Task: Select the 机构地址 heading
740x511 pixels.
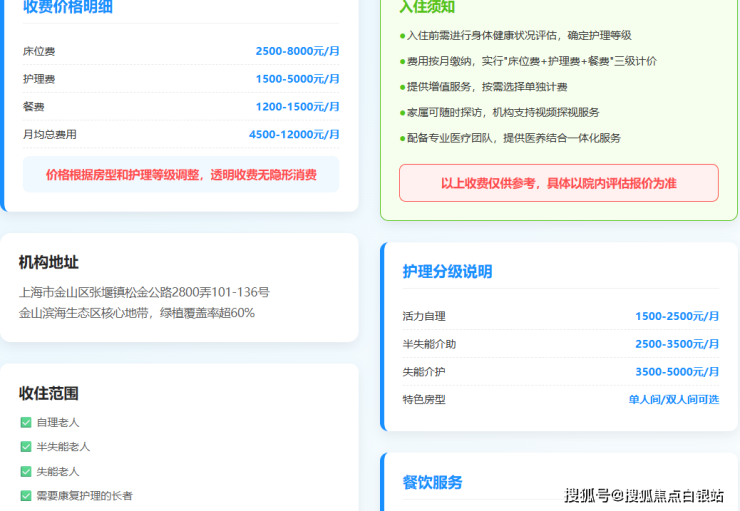Action: [x=49, y=262]
